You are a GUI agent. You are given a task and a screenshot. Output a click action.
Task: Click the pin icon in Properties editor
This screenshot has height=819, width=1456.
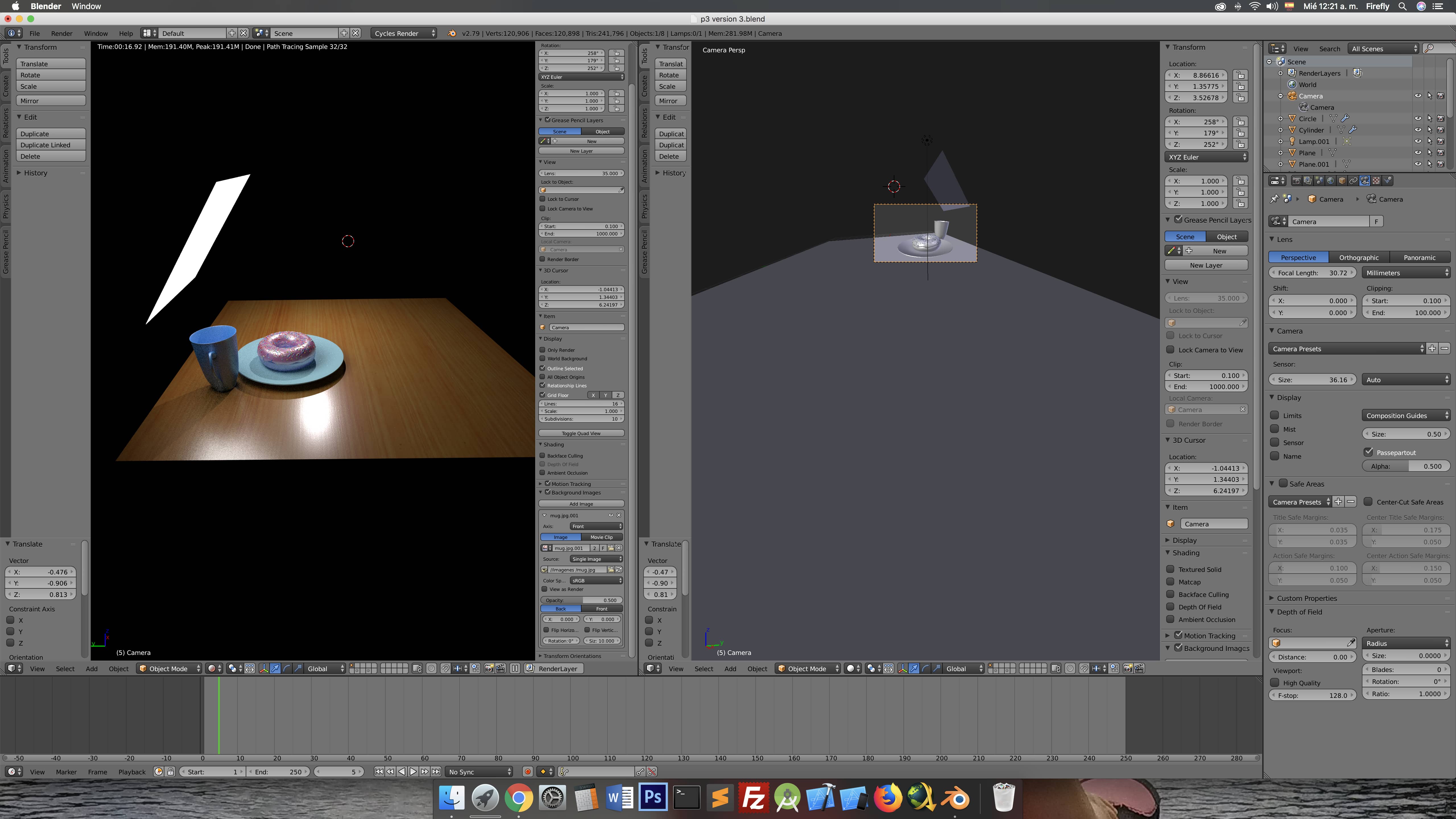1274,199
